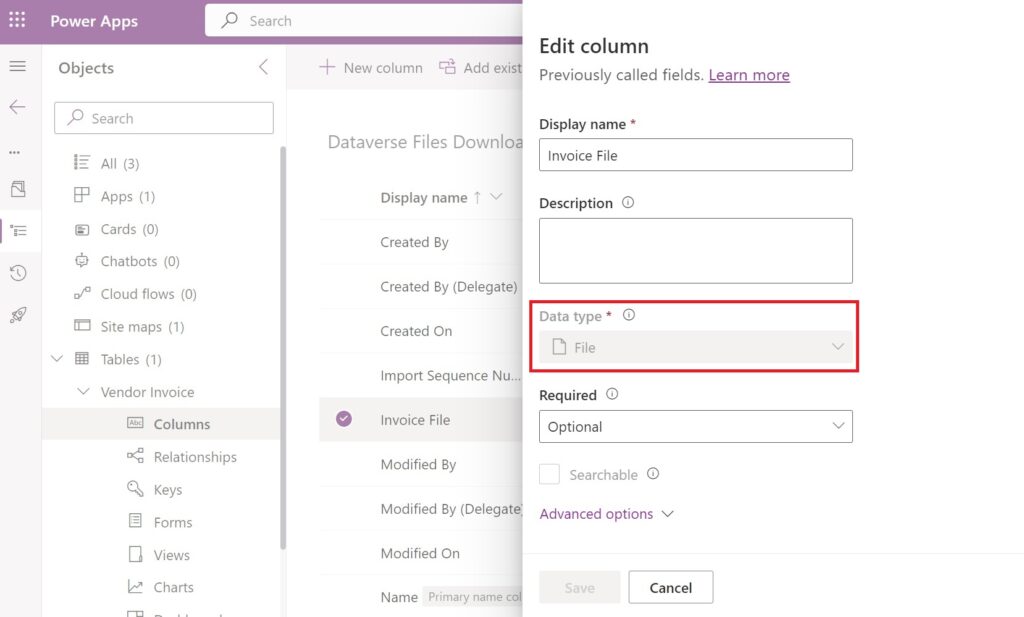Collapse the navigation menu with hamburger icon
The width and height of the screenshot is (1024, 617).
[20, 66]
